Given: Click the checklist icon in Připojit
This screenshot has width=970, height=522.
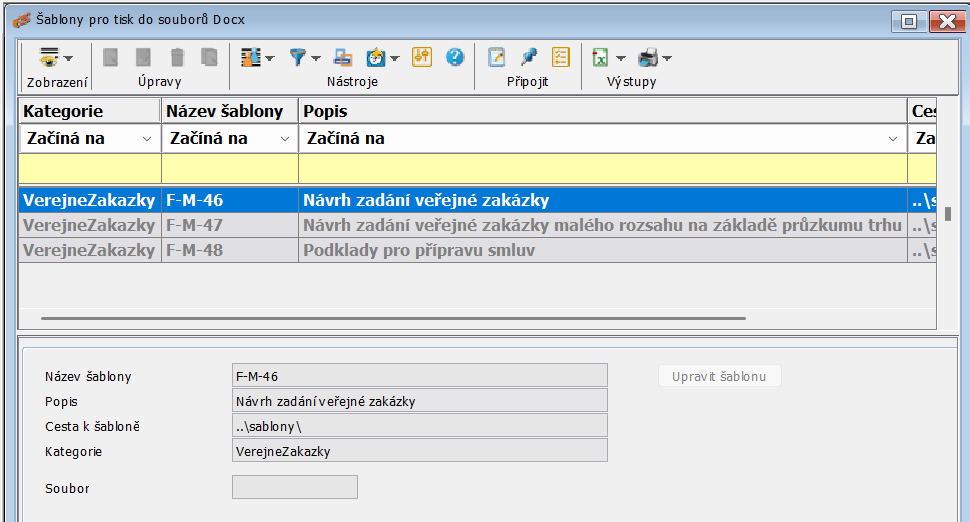Looking at the screenshot, I should pos(561,58).
